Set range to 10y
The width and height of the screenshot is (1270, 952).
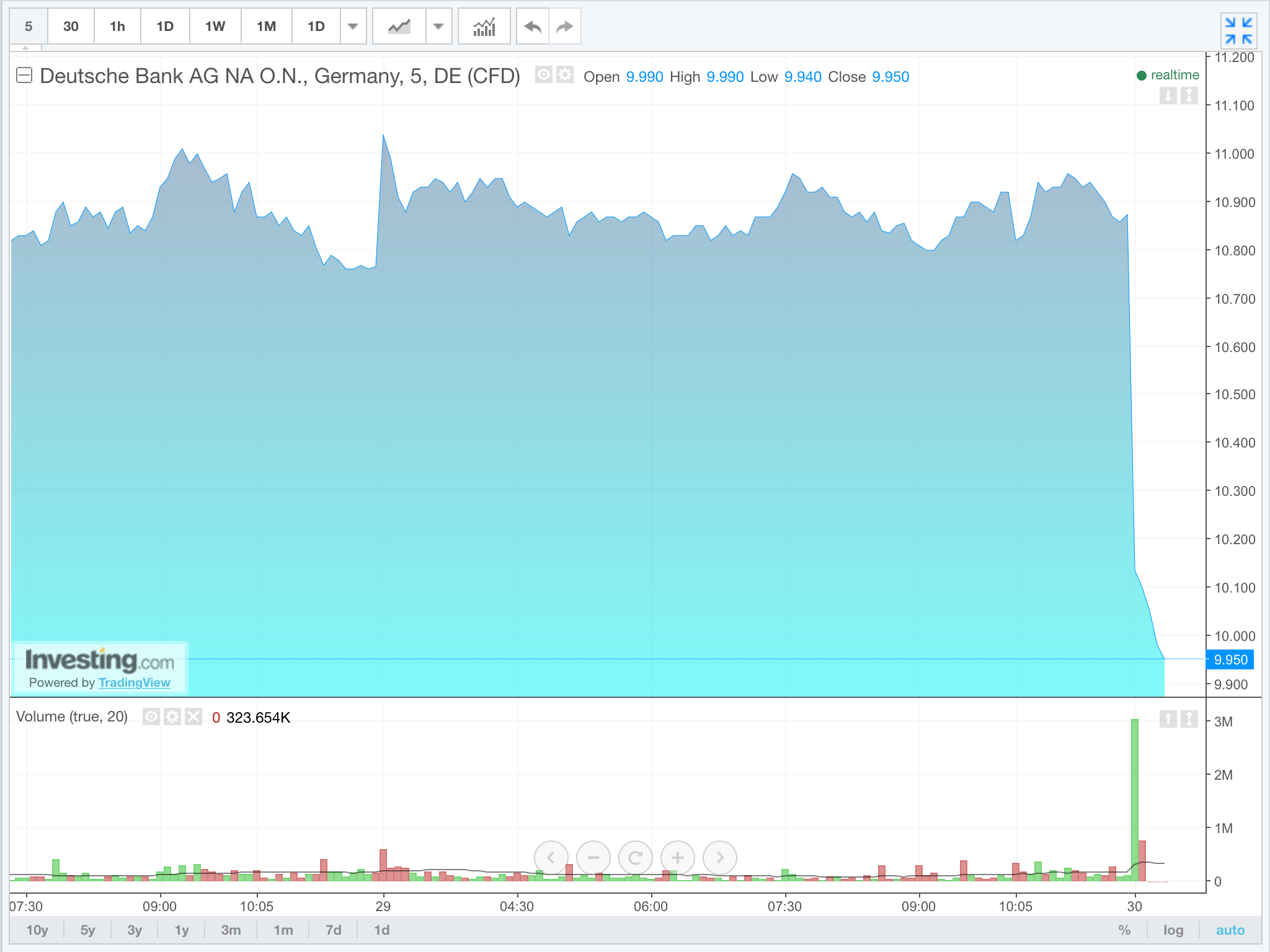point(37,930)
